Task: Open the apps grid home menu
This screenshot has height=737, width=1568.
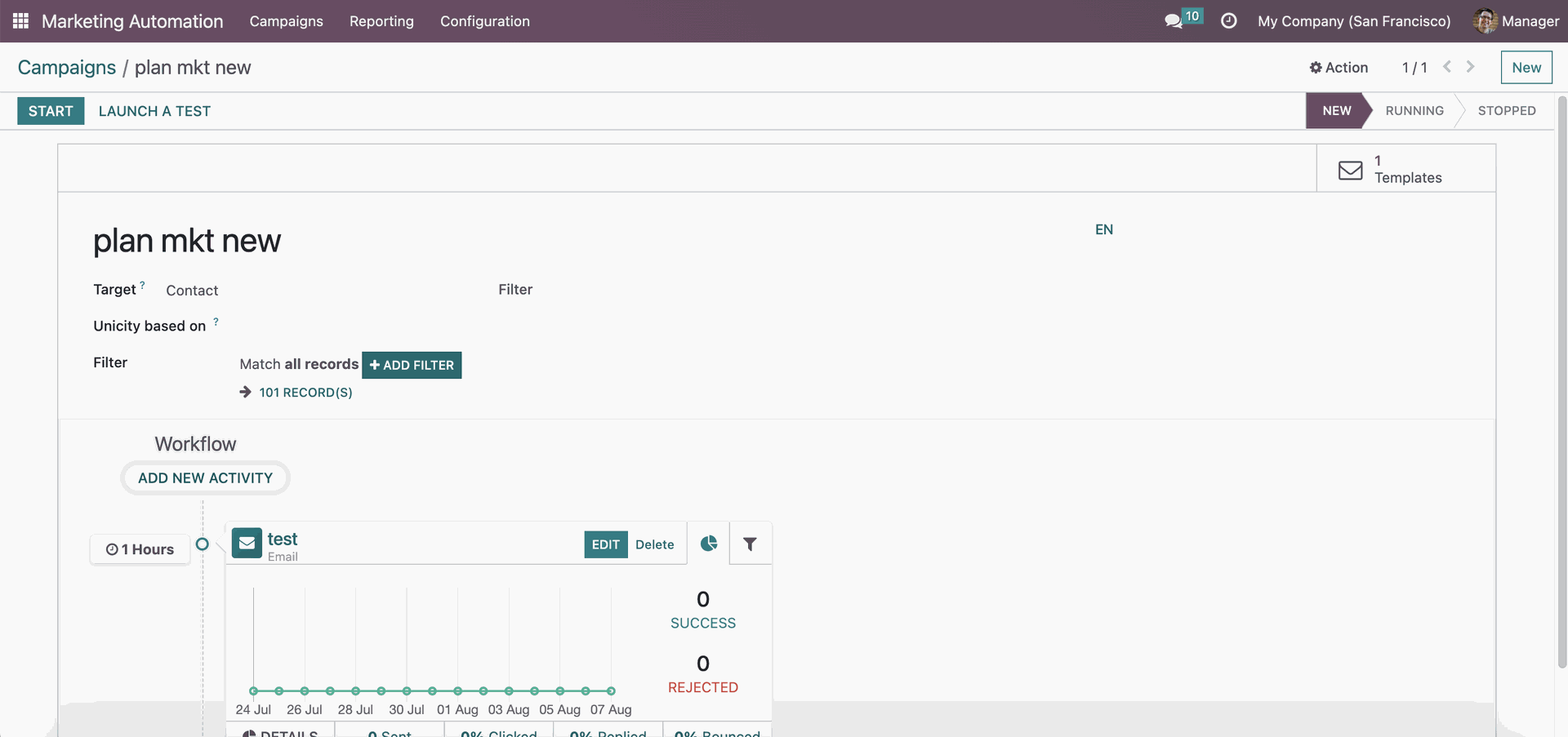Action: coord(20,21)
